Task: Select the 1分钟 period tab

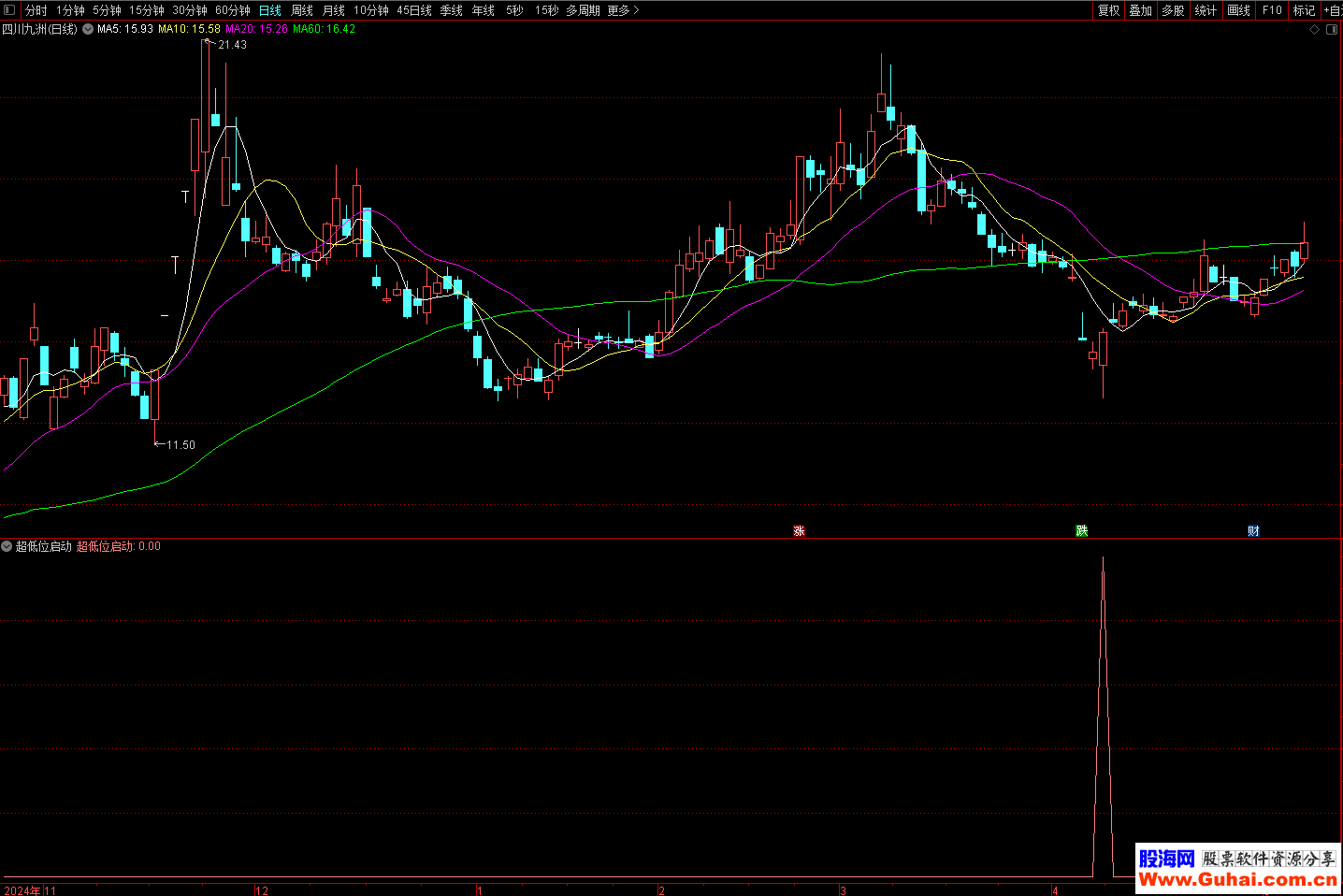Action: coord(70,10)
